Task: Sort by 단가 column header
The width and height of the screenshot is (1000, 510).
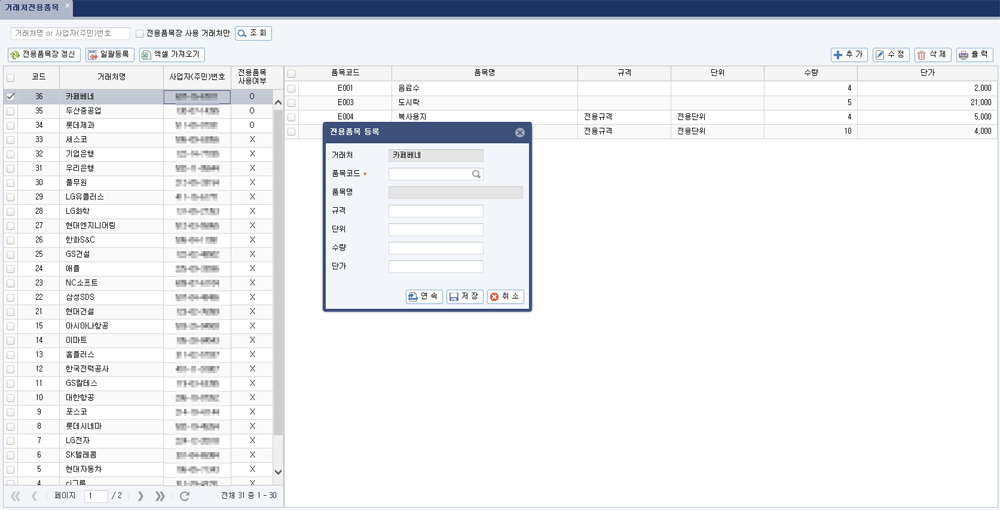Action: click(x=928, y=73)
